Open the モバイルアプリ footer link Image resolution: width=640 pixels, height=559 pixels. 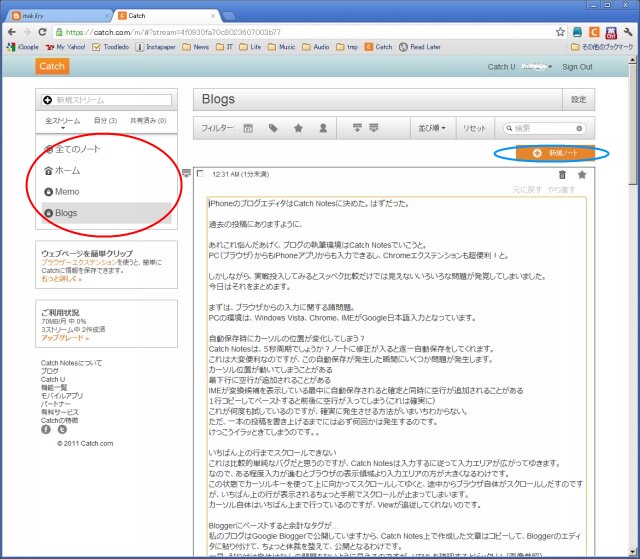62,396
